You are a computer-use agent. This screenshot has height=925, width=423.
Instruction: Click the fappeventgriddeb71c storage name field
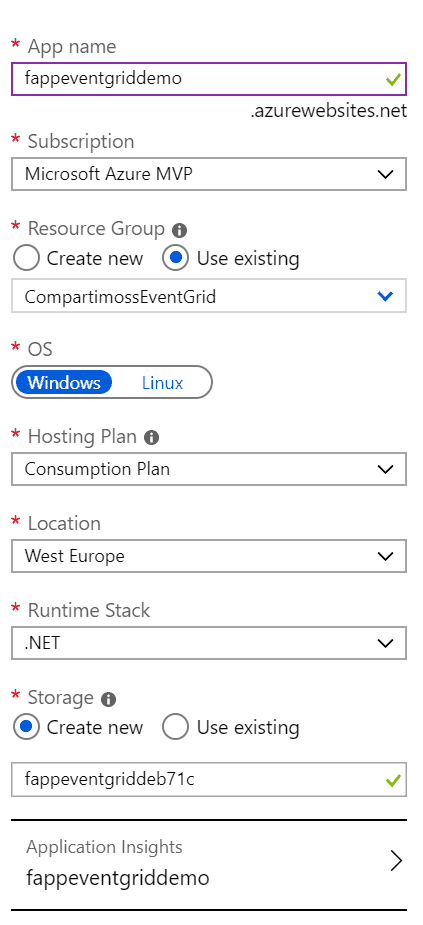(209, 780)
